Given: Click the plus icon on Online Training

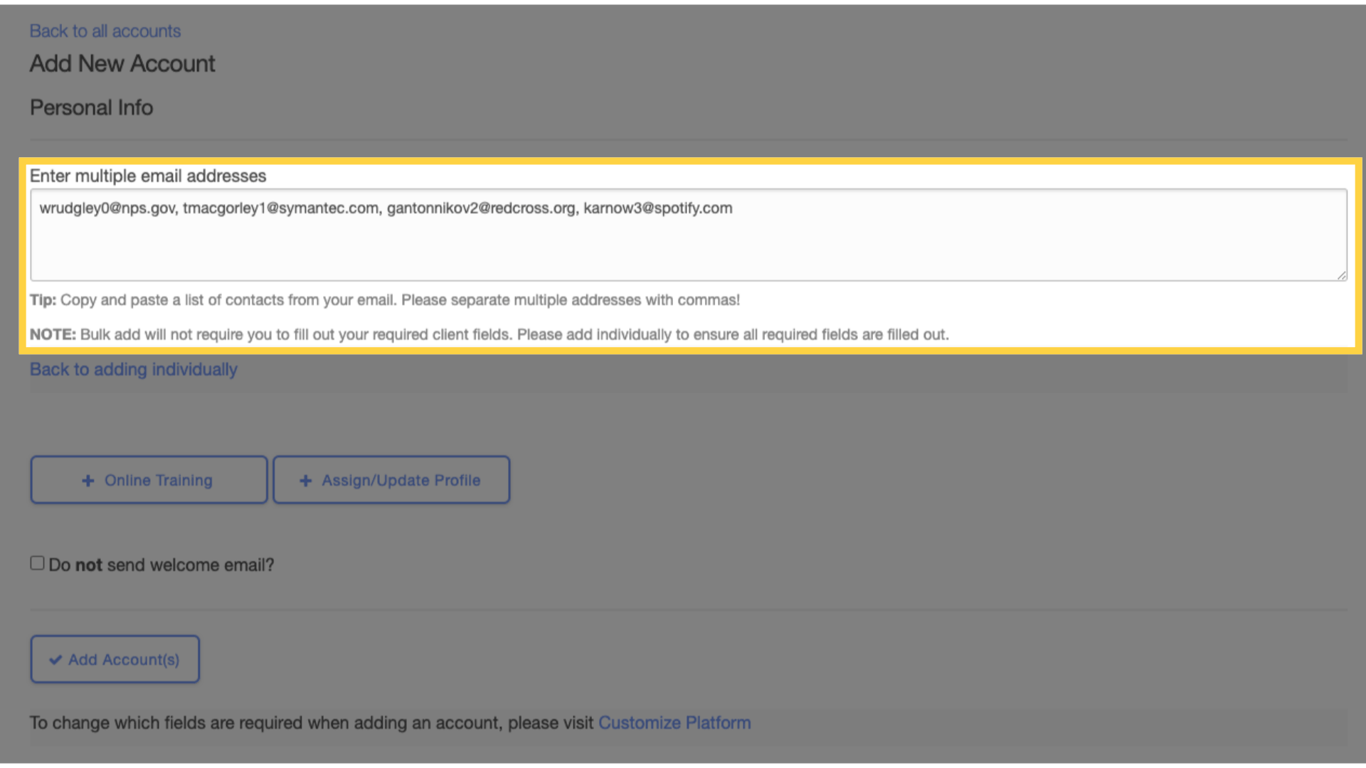Looking at the screenshot, I should [x=88, y=480].
